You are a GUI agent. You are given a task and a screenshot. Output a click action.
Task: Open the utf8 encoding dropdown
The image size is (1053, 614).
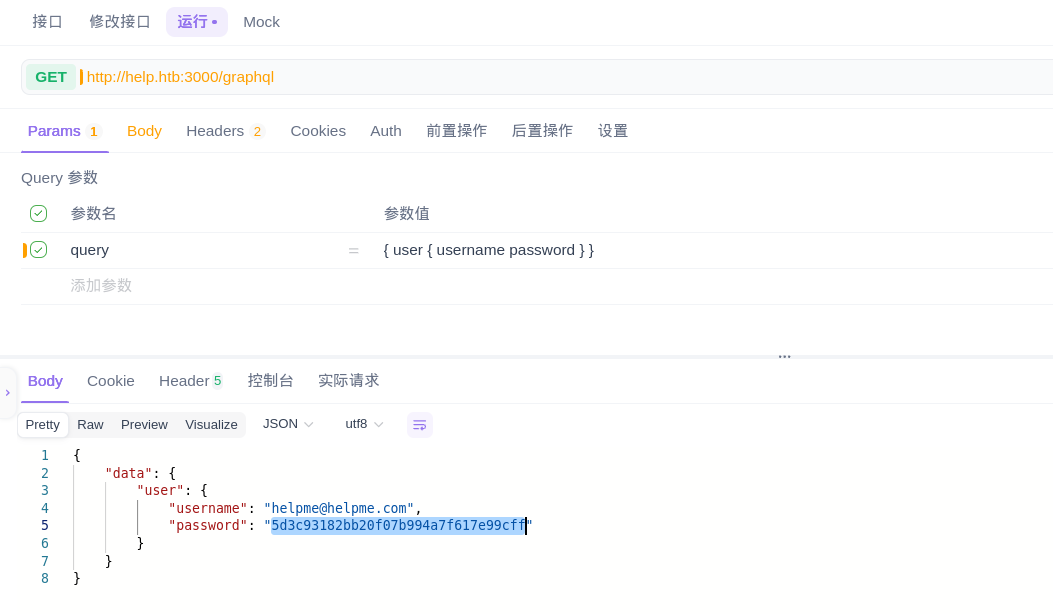[x=364, y=424]
